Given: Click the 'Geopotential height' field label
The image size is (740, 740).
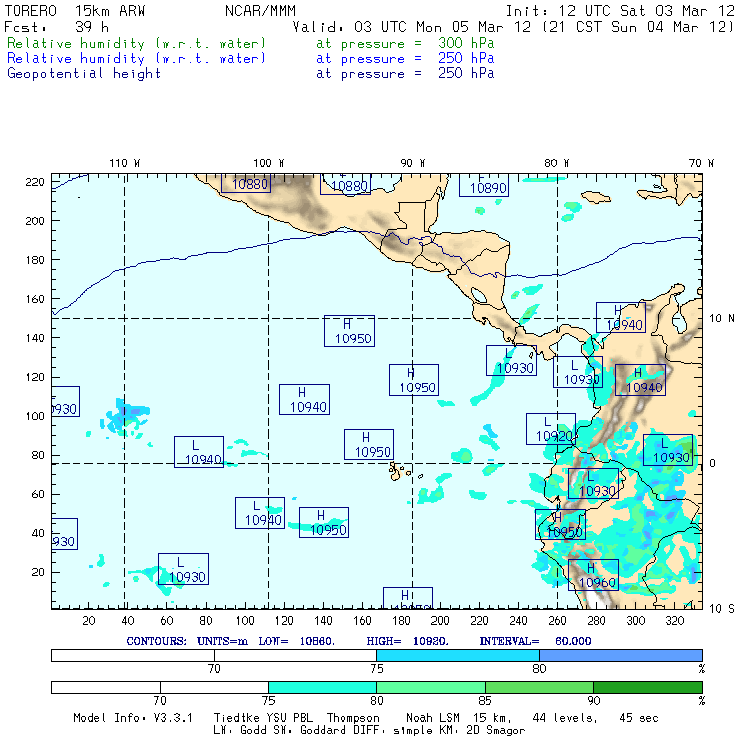Looking at the screenshot, I should [x=84, y=74].
